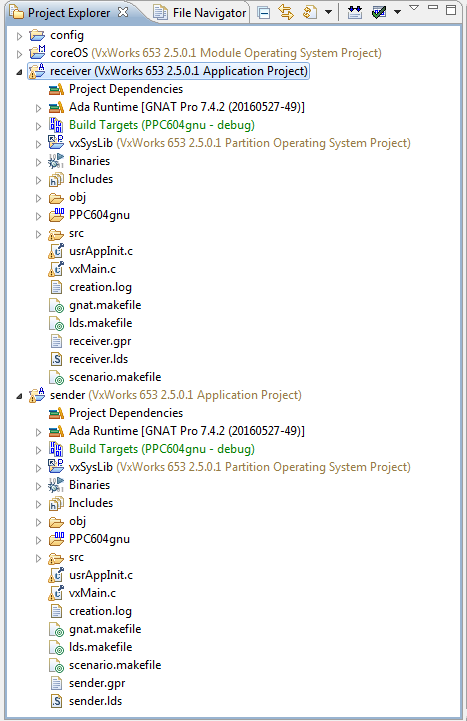Screen dimensions: 467x721
Task: Select receiver creation.log file
Action: (100, 287)
